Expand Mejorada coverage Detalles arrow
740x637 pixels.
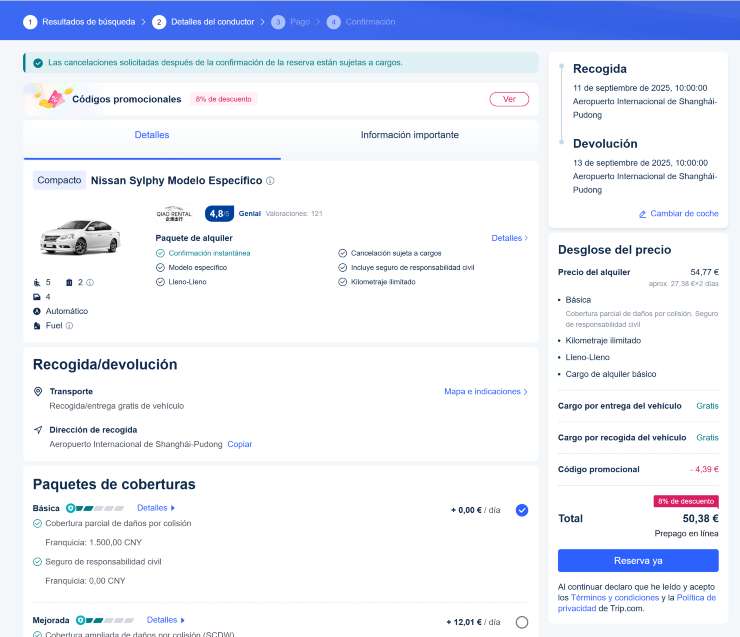(x=183, y=620)
